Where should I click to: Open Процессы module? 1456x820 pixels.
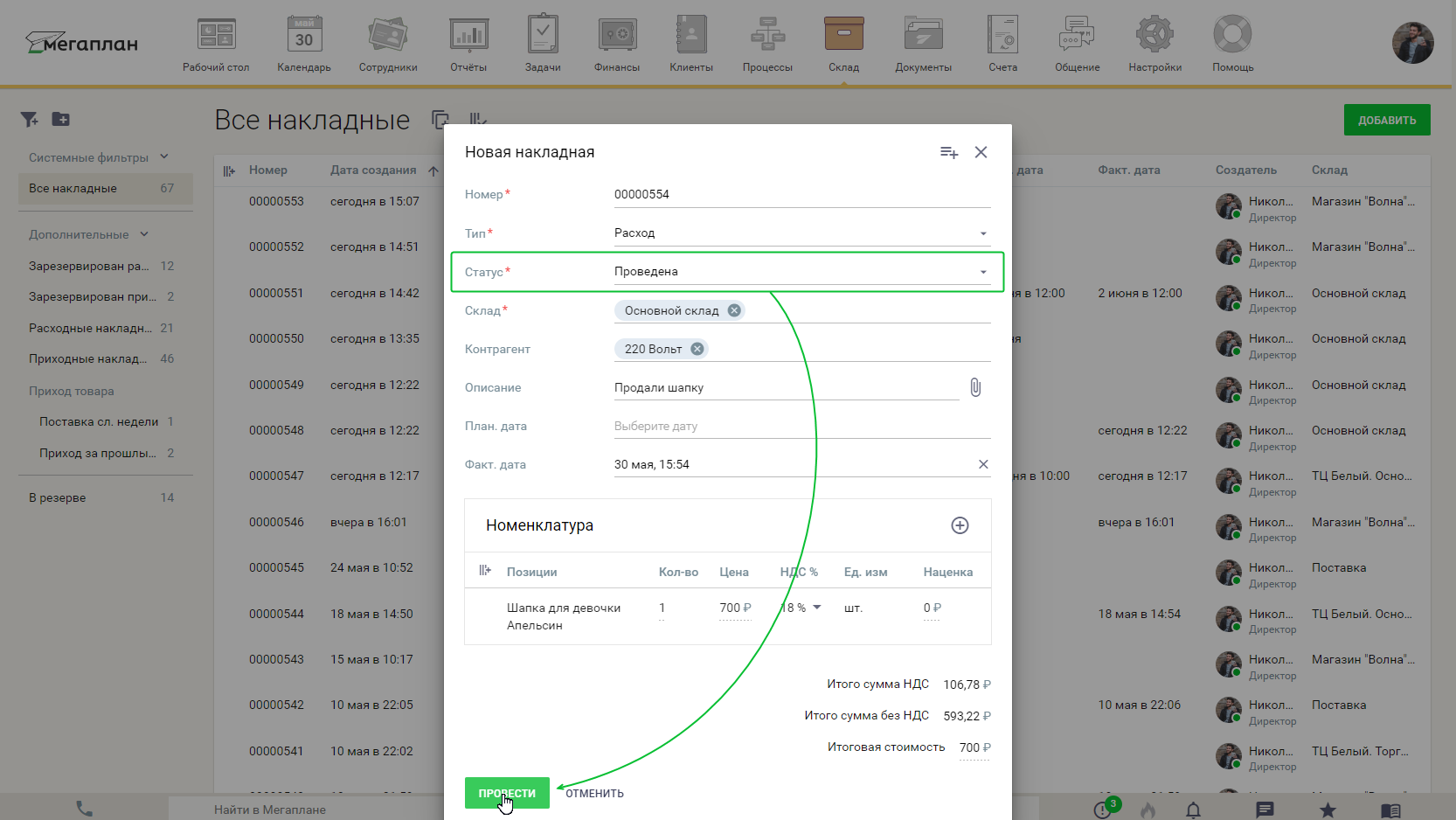[x=767, y=44]
